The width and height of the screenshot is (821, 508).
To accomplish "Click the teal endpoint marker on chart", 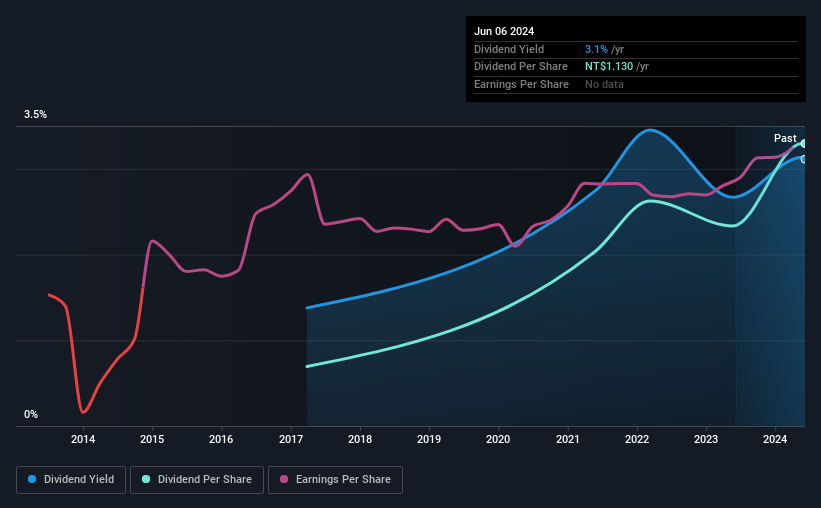I will click(804, 143).
